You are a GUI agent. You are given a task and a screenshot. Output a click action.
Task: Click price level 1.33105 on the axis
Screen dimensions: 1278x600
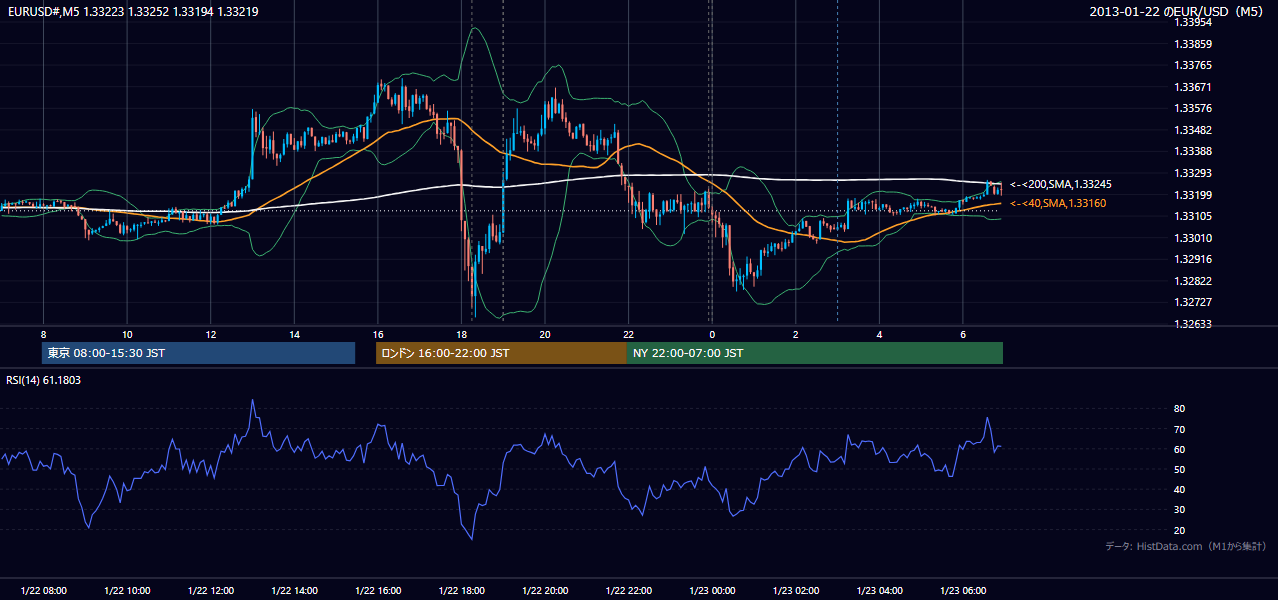click(x=1193, y=216)
